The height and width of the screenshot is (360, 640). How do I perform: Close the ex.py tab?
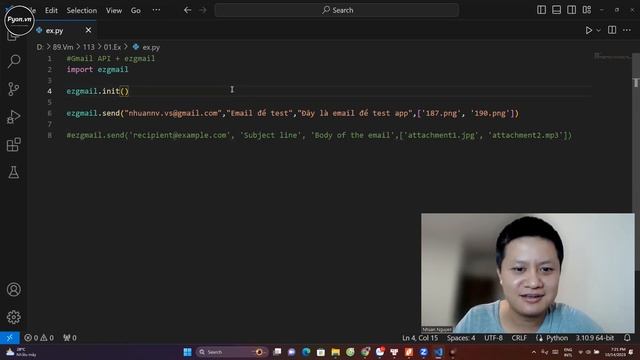(x=88, y=30)
